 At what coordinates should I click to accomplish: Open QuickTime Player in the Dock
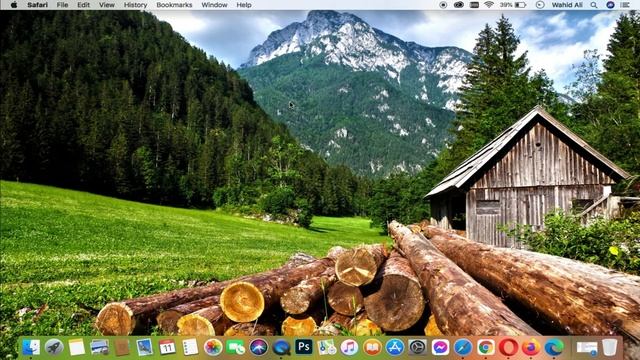[x=281, y=347]
